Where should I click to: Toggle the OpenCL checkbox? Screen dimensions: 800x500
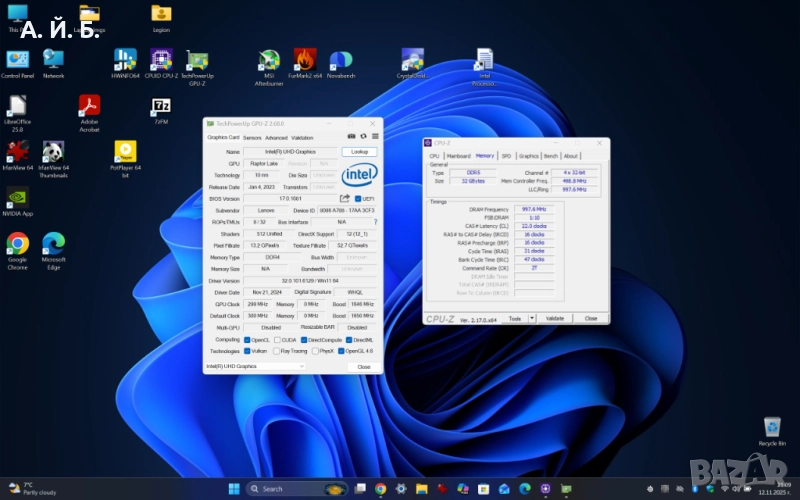point(248,339)
